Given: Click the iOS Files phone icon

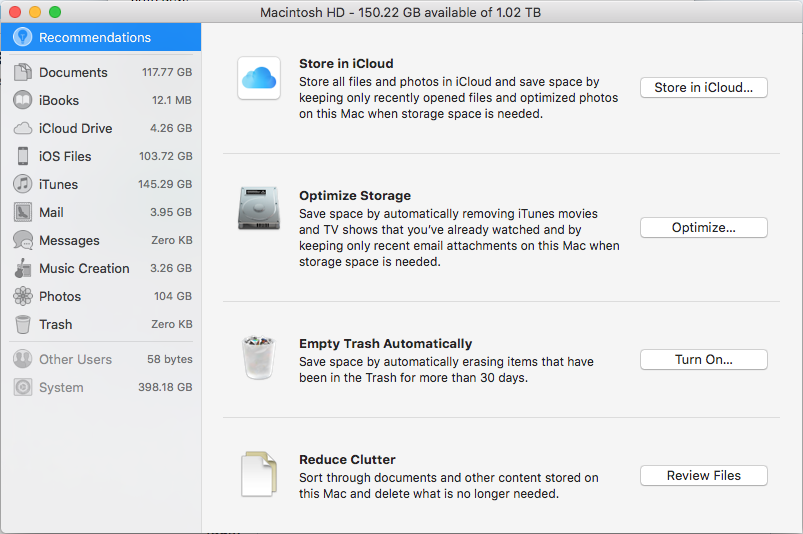Looking at the screenshot, I should pos(23,156).
